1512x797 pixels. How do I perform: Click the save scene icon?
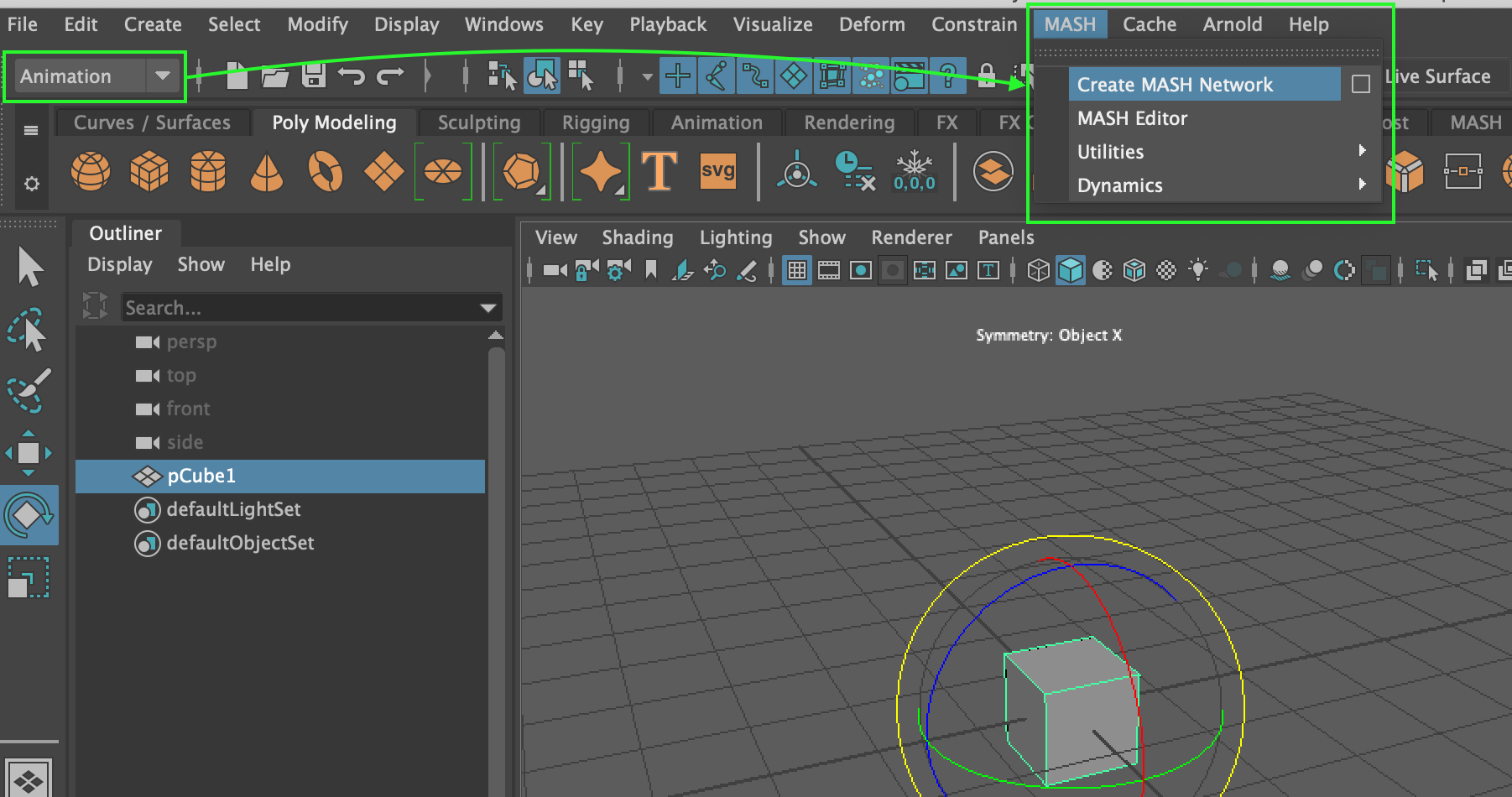tap(314, 76)
